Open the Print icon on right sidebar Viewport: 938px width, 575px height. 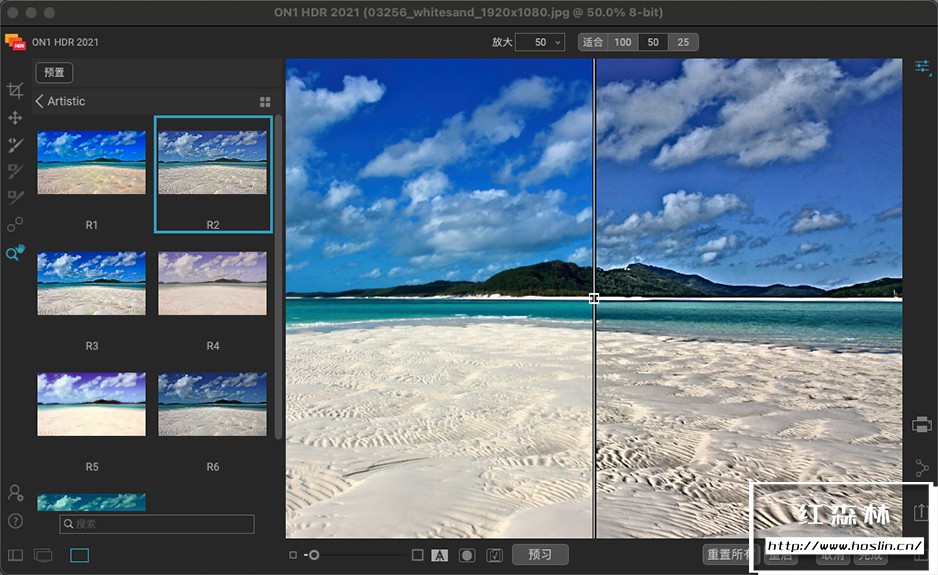tap(922, 425)
